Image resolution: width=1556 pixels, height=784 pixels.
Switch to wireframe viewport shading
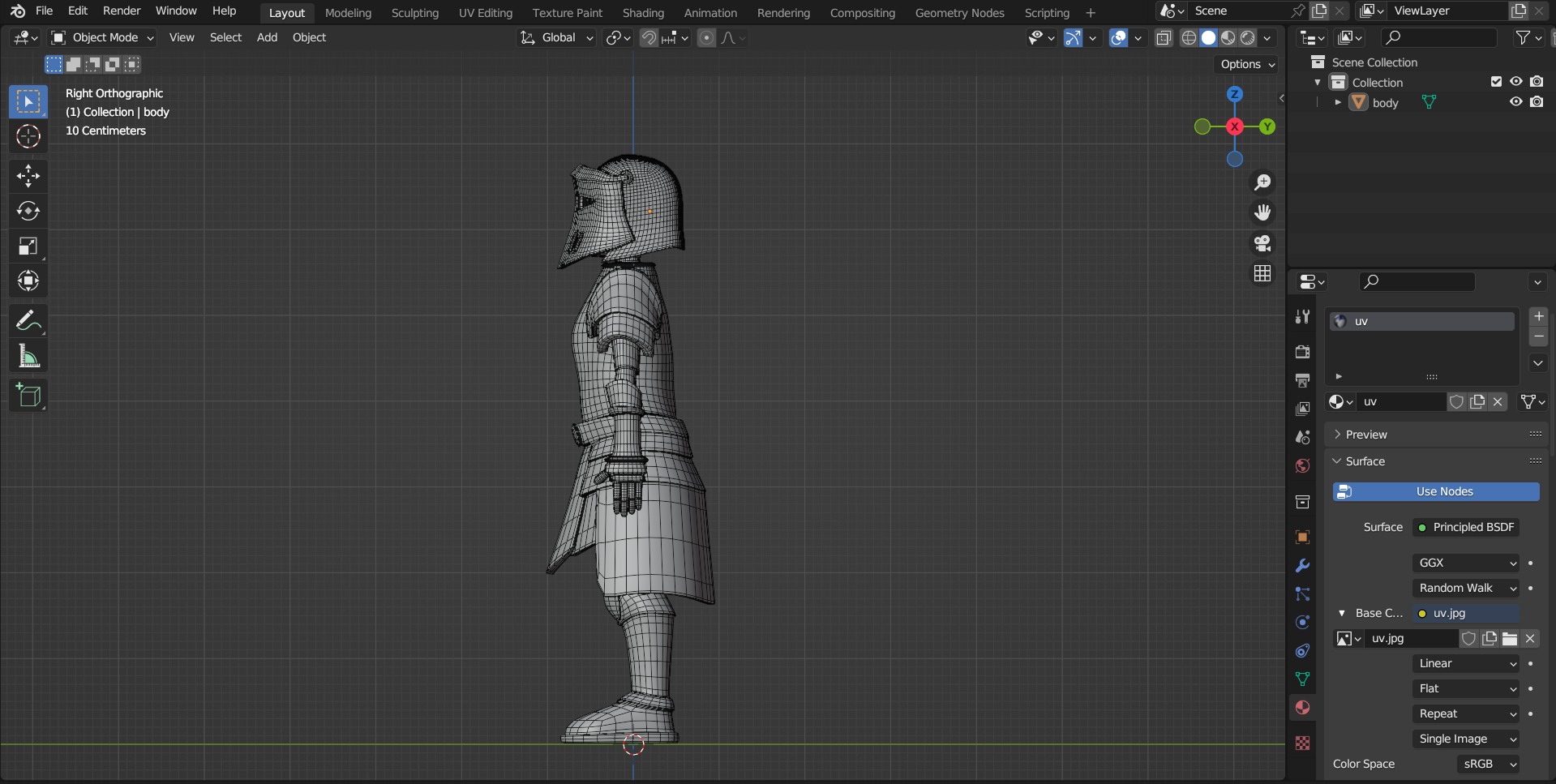pos(1189,38)
